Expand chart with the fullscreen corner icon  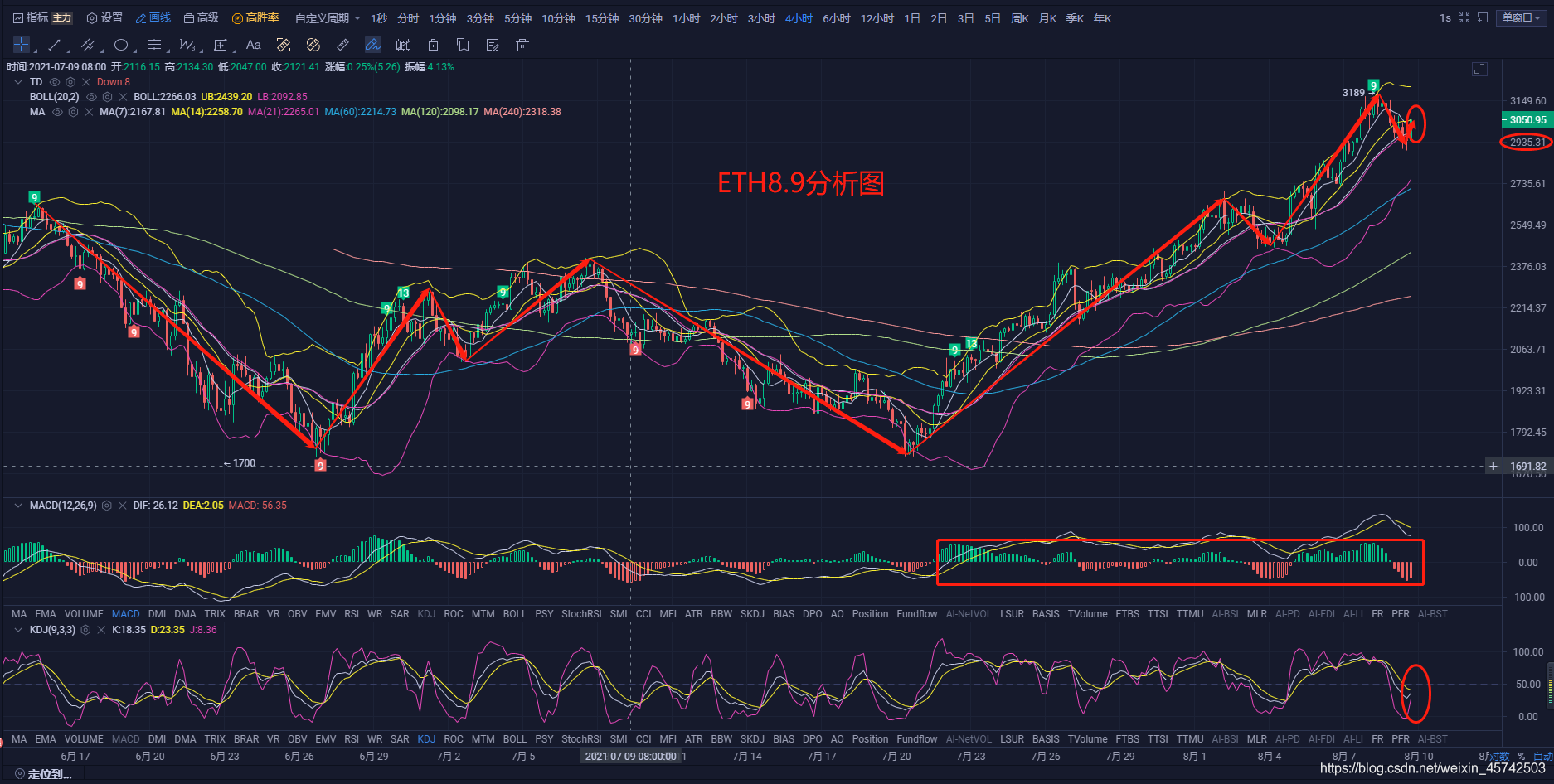point(1479,70)
